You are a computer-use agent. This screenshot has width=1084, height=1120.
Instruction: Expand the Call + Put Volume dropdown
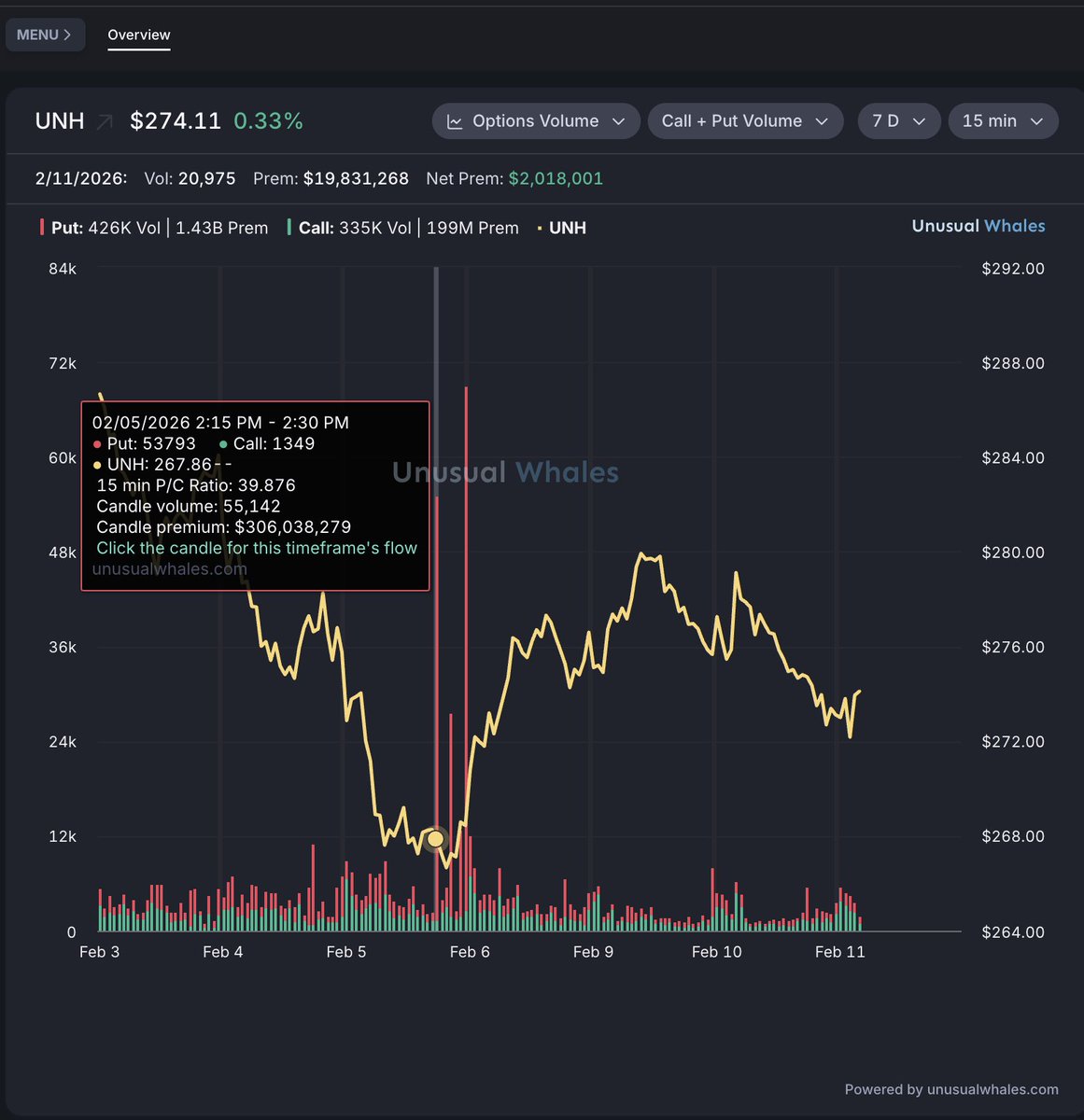point(745,121)
